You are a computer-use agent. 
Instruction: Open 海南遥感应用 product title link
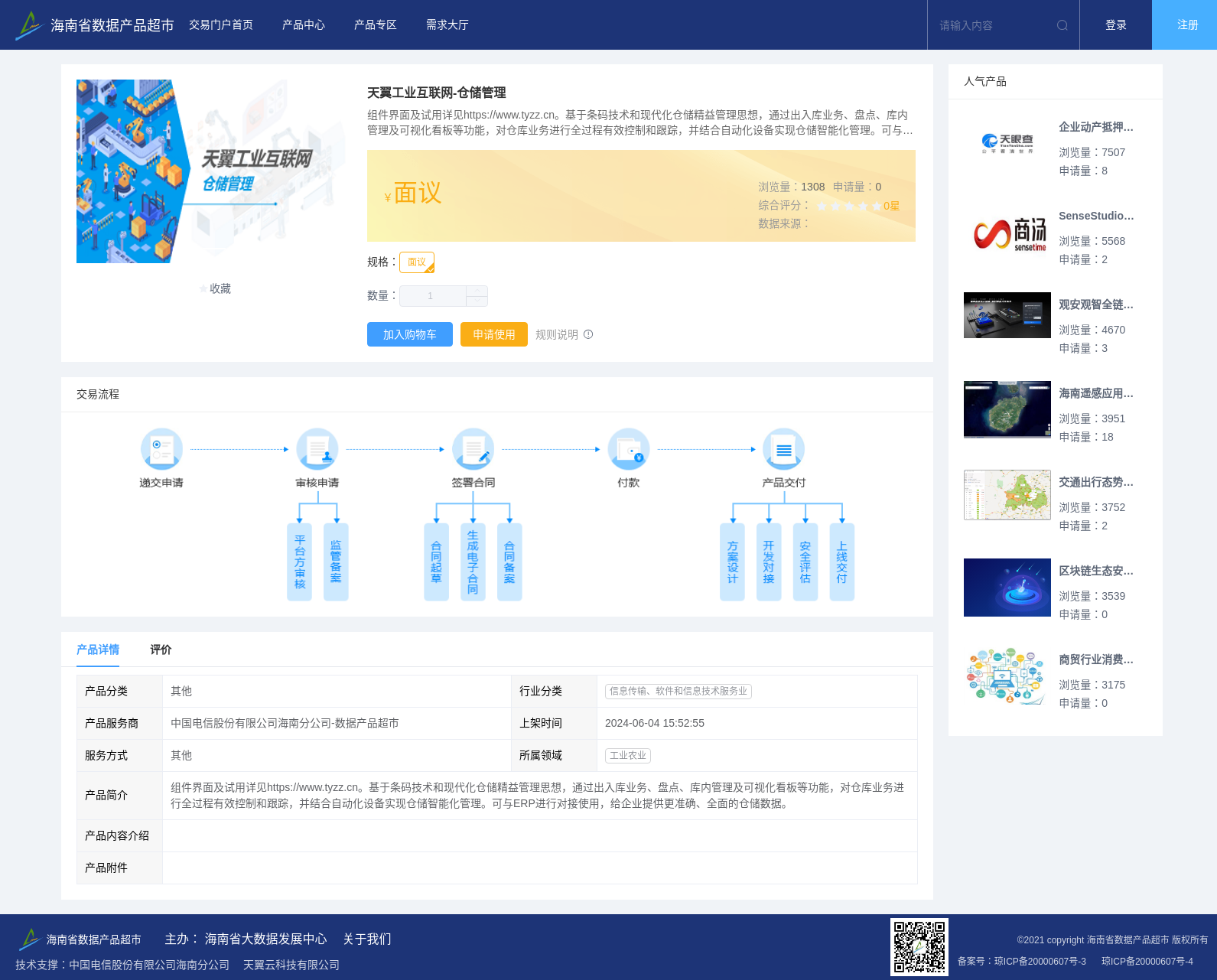pos(1096,393)
